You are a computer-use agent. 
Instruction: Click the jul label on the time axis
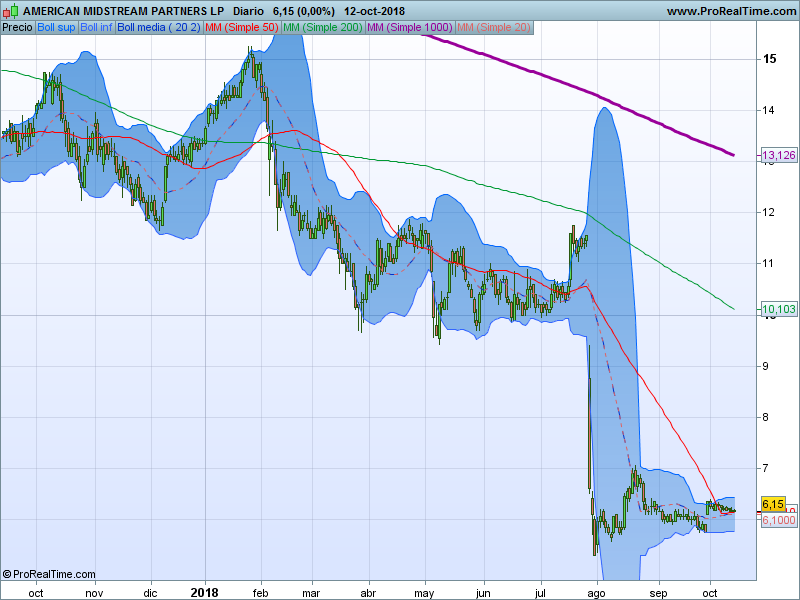pyautogui.click(x=540, y=593)
